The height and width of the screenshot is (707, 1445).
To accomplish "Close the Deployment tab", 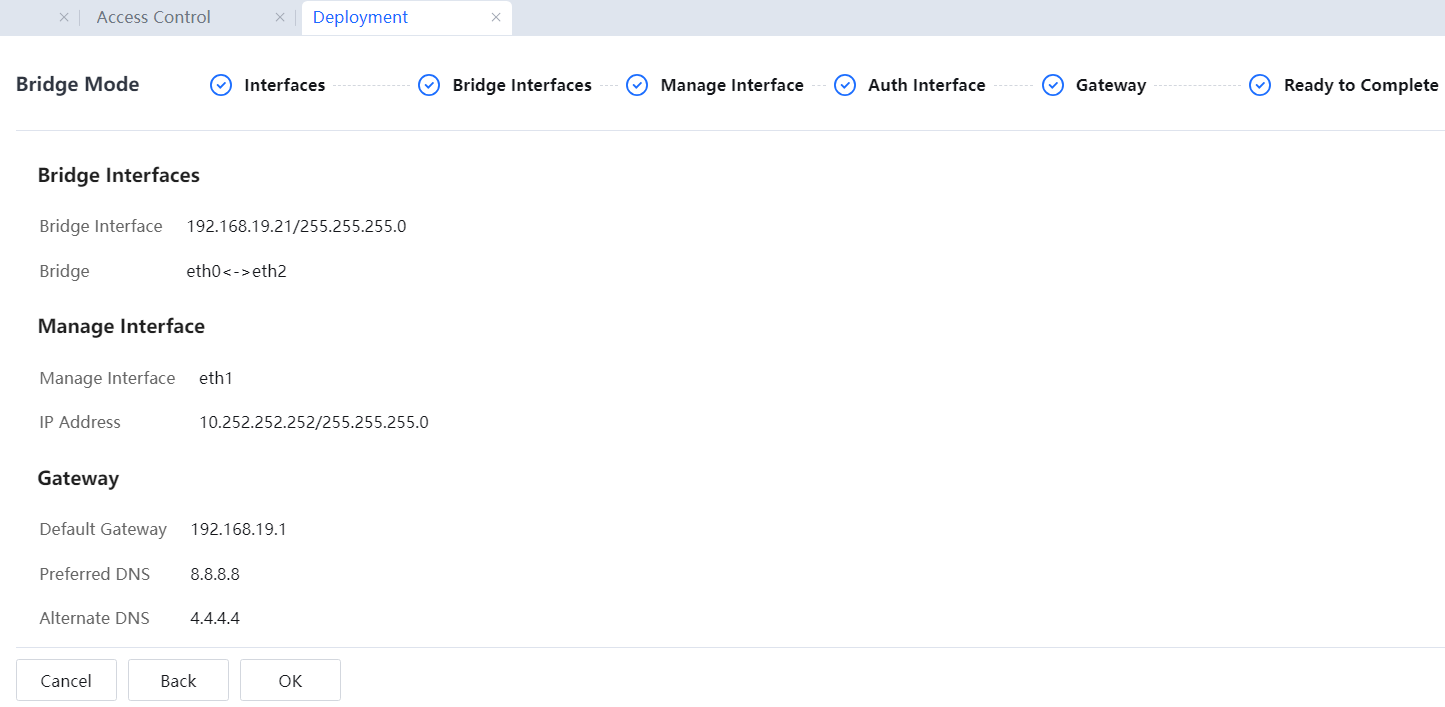I will pyautogui.click(x=496, y=18).
